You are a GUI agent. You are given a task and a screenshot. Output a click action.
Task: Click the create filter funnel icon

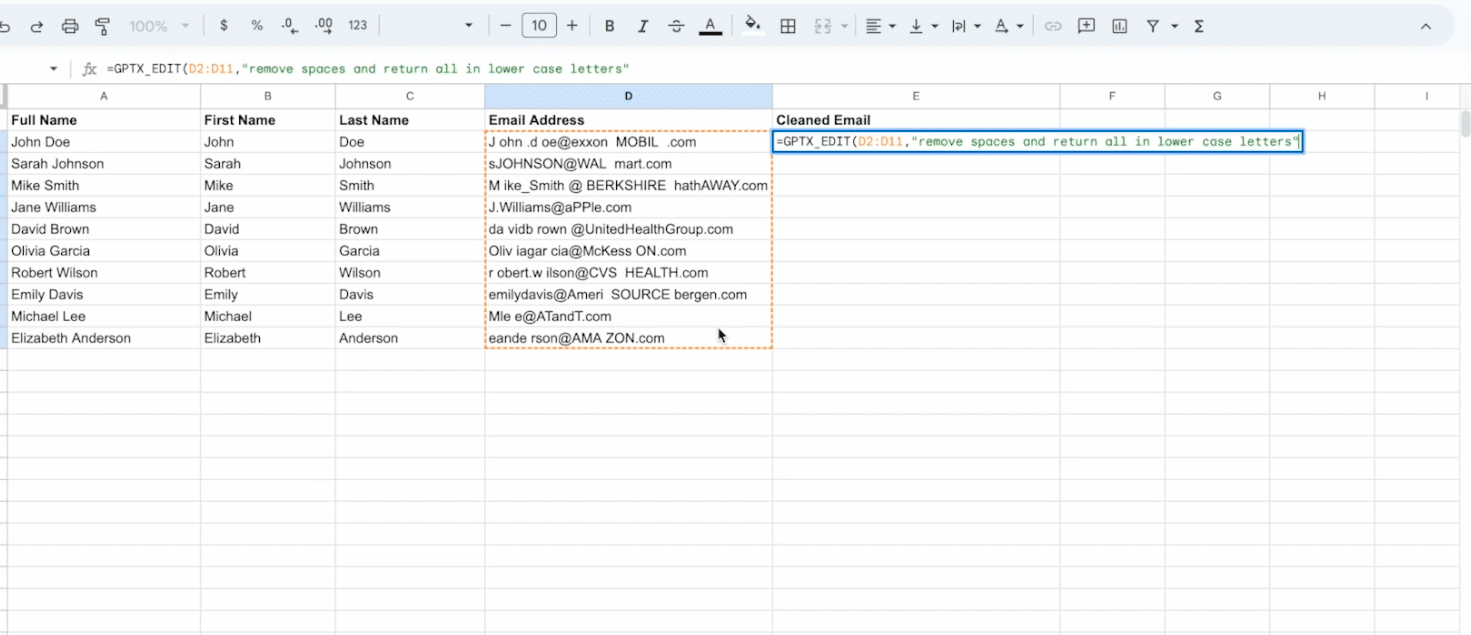[x=1153, y=27]
